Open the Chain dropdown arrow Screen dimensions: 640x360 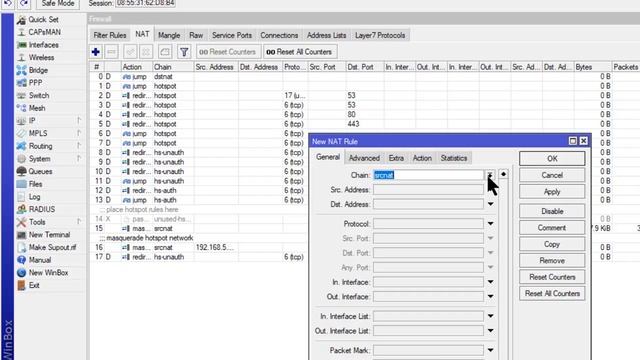tap(490, 175)
